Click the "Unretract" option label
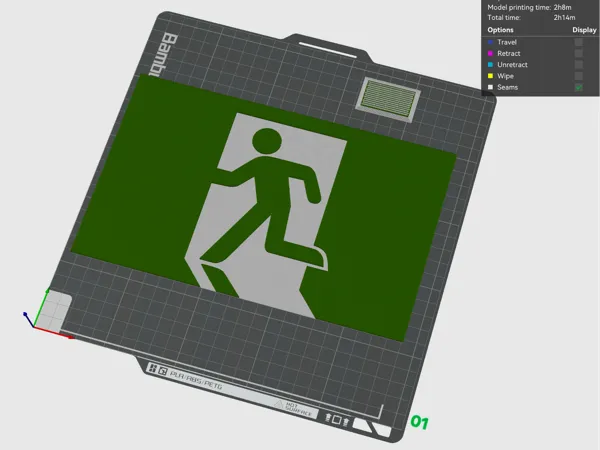Screen dimensions: 600x450 tap(512, 65)
